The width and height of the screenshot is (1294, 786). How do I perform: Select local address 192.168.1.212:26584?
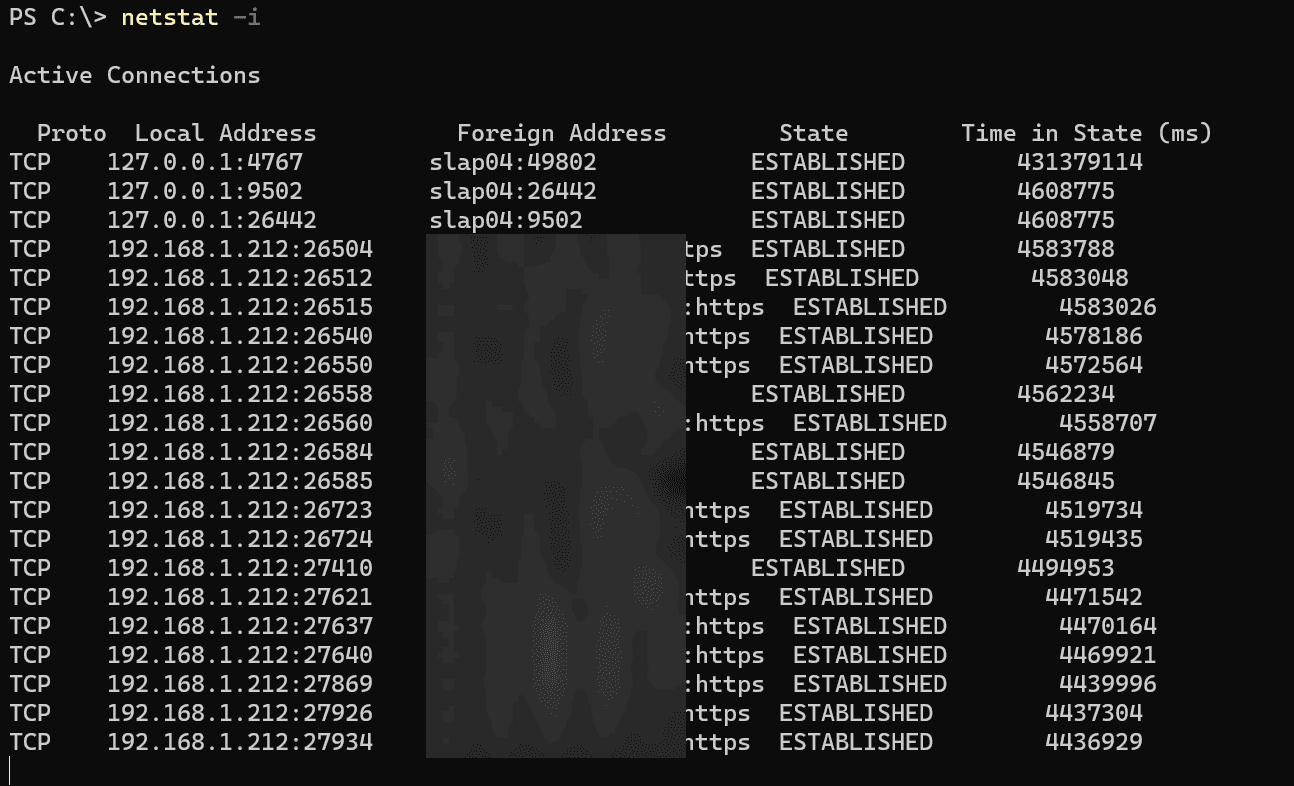[240, 452]
